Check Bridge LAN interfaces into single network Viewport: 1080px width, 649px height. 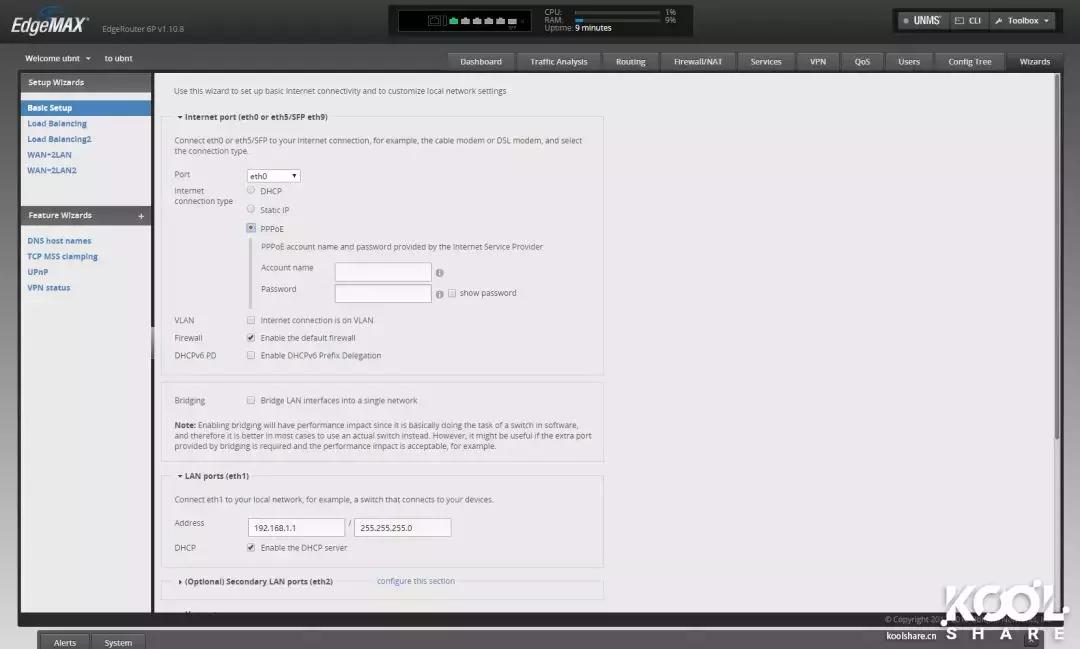click(x=251, y=400)
